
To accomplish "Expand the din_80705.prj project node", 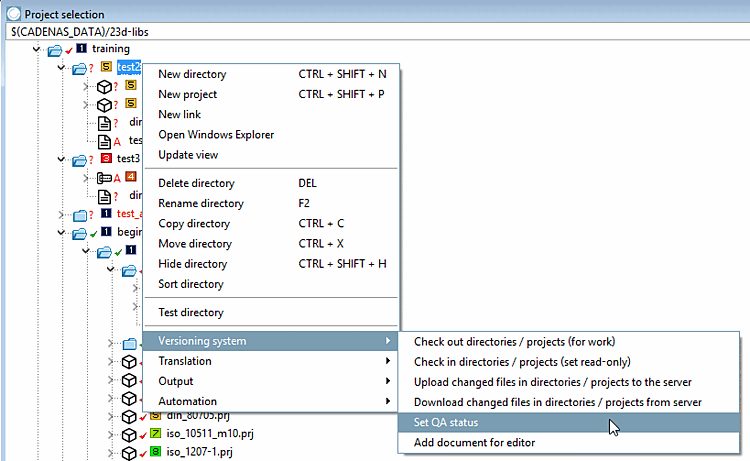I will pos(110,416).
